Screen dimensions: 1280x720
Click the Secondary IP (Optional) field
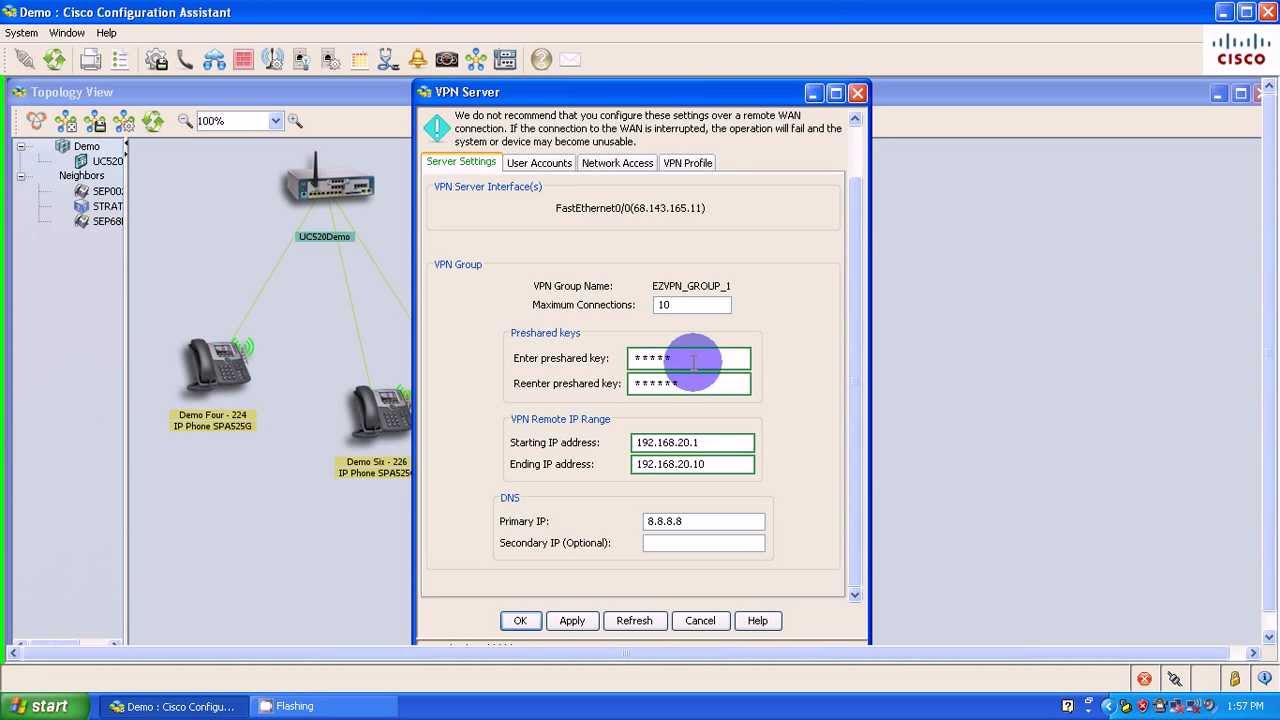tap(704, 543)
